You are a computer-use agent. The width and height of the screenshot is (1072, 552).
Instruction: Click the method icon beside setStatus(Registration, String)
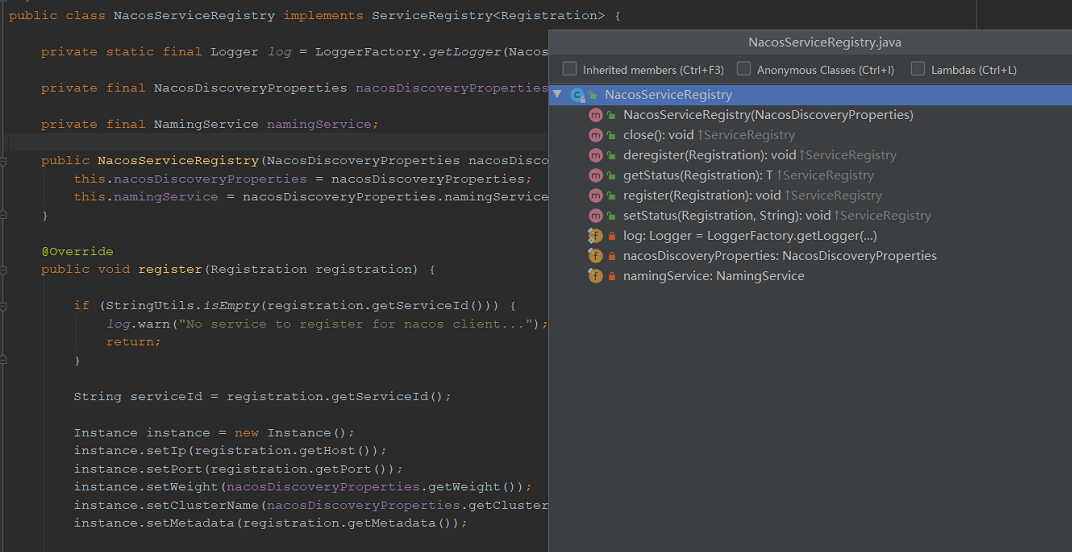coord(595,216)
